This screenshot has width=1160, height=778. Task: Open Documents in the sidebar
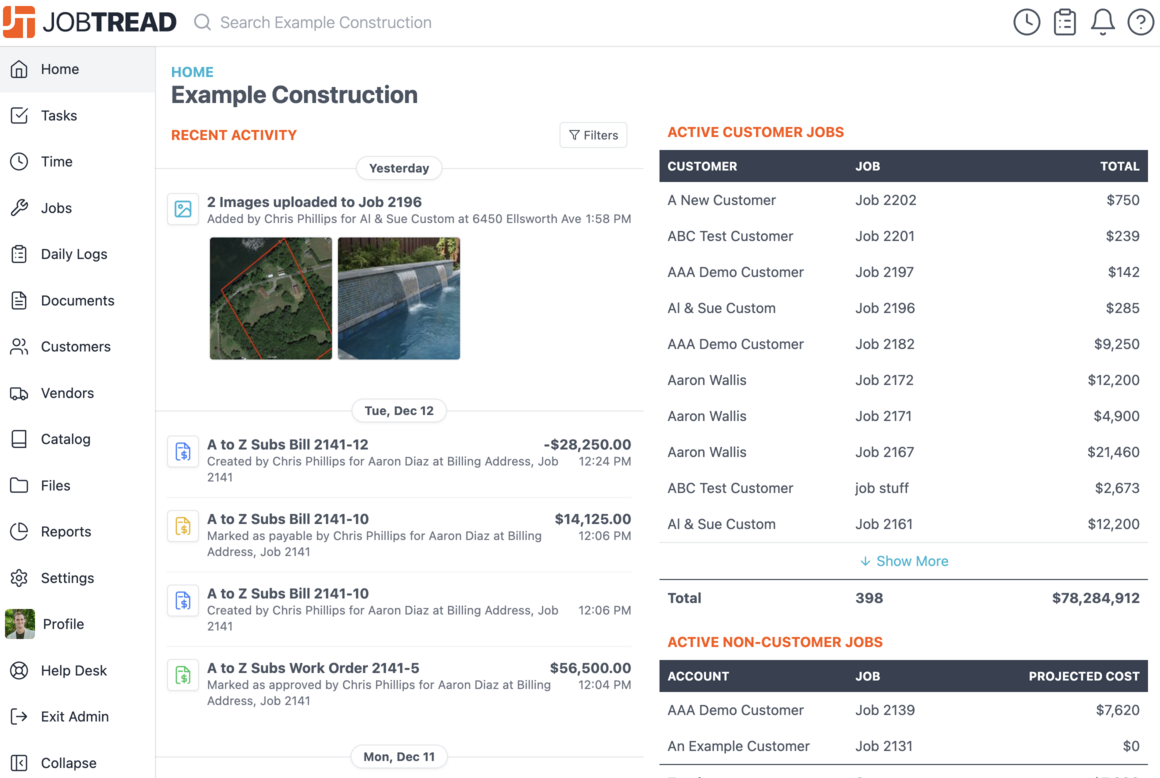78,300
